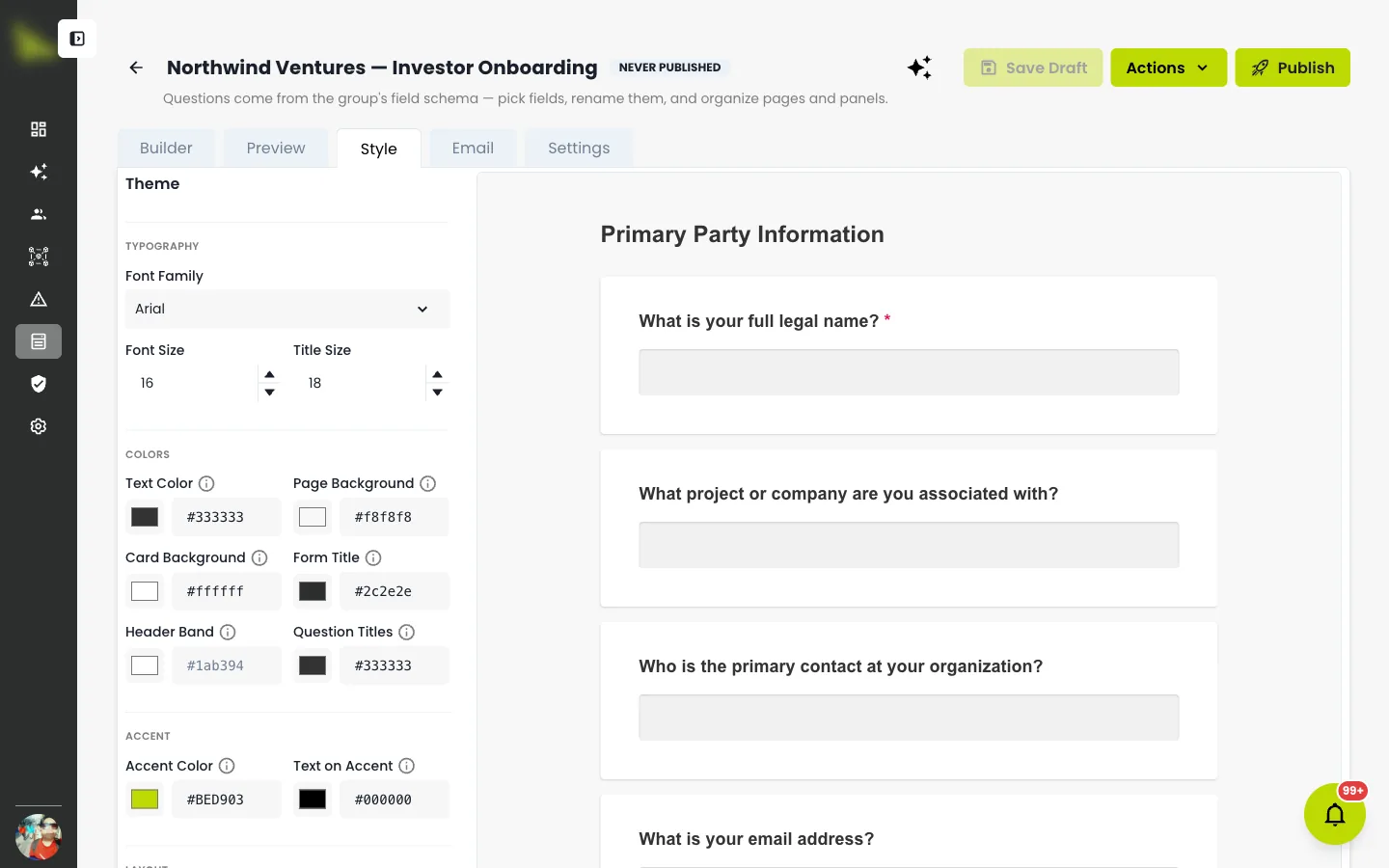Click the Title Size field showing 18
Image resolution: width=1389 pixels, height=868 pixels.
tap(361, 383)
